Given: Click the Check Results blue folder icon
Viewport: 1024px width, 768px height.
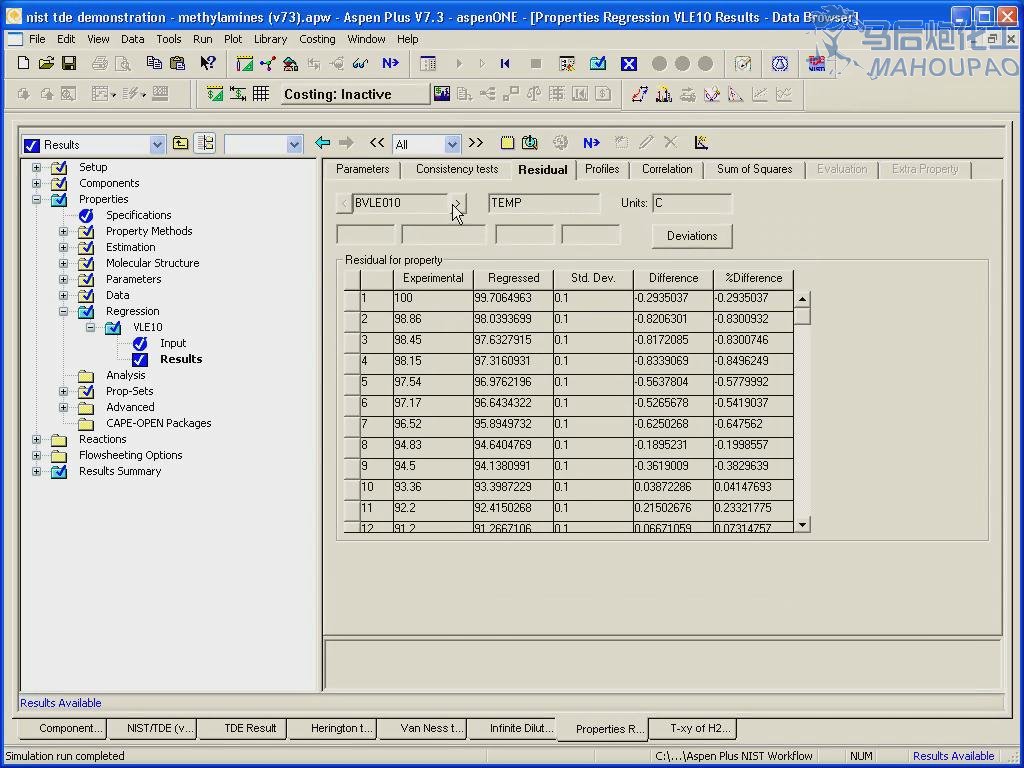Looking at the screenshot, I should coord(598,63).
